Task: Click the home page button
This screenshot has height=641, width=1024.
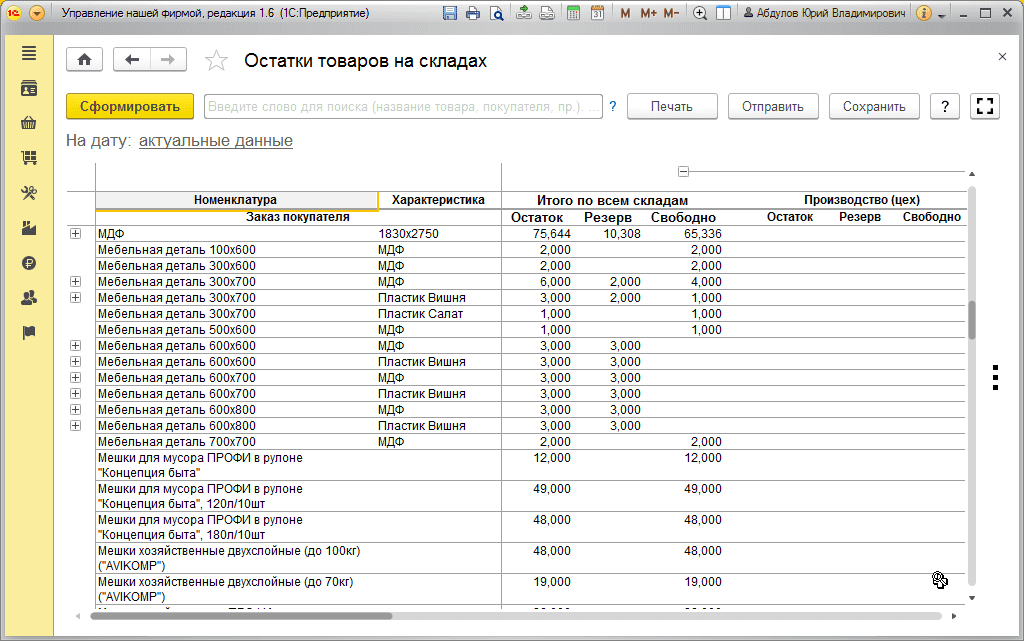Action: [84, 60]
